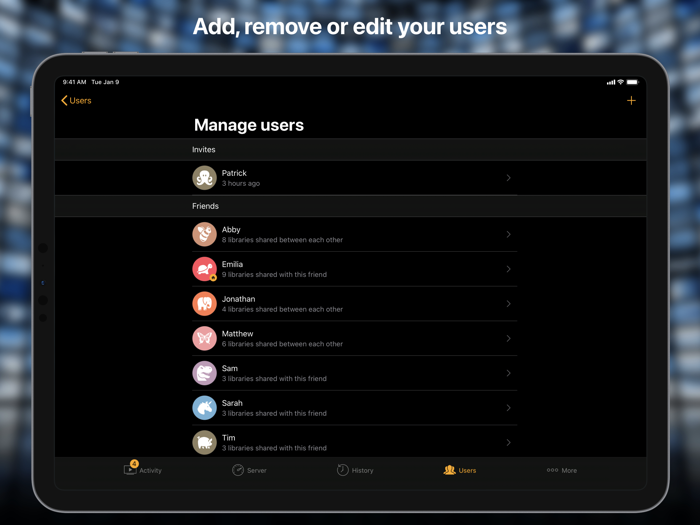Screen dimensions: 700x525
Task: Expand Abby's details with the chevron
Action: [508, 234]
